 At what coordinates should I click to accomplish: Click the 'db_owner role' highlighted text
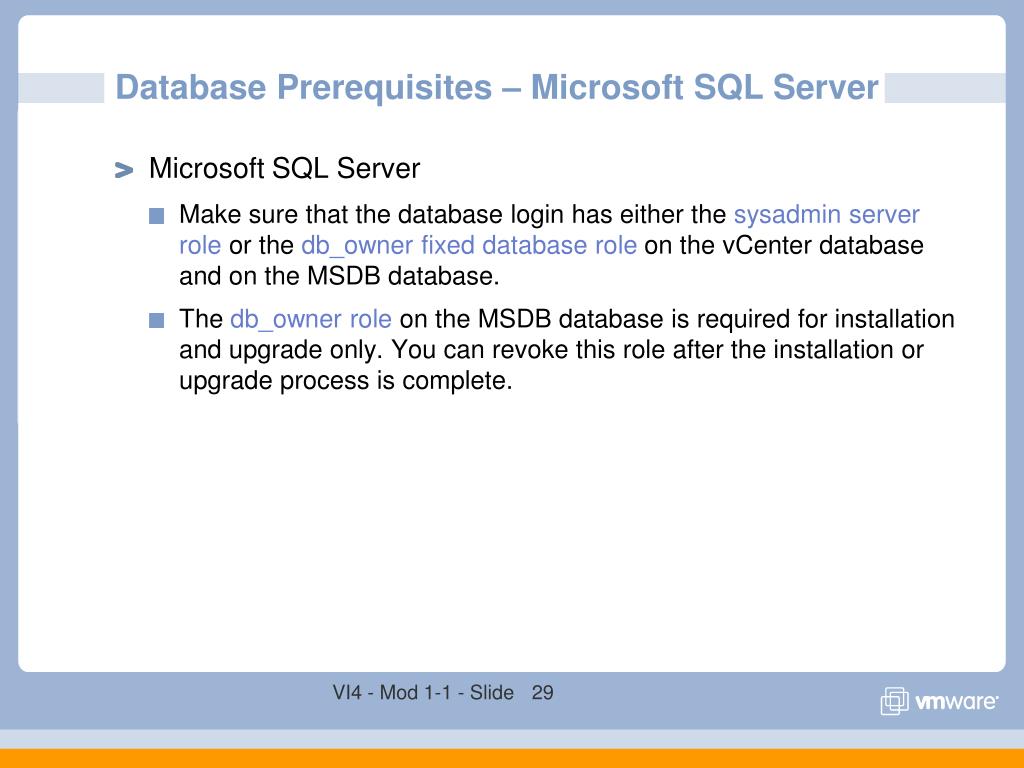(311, 319)
